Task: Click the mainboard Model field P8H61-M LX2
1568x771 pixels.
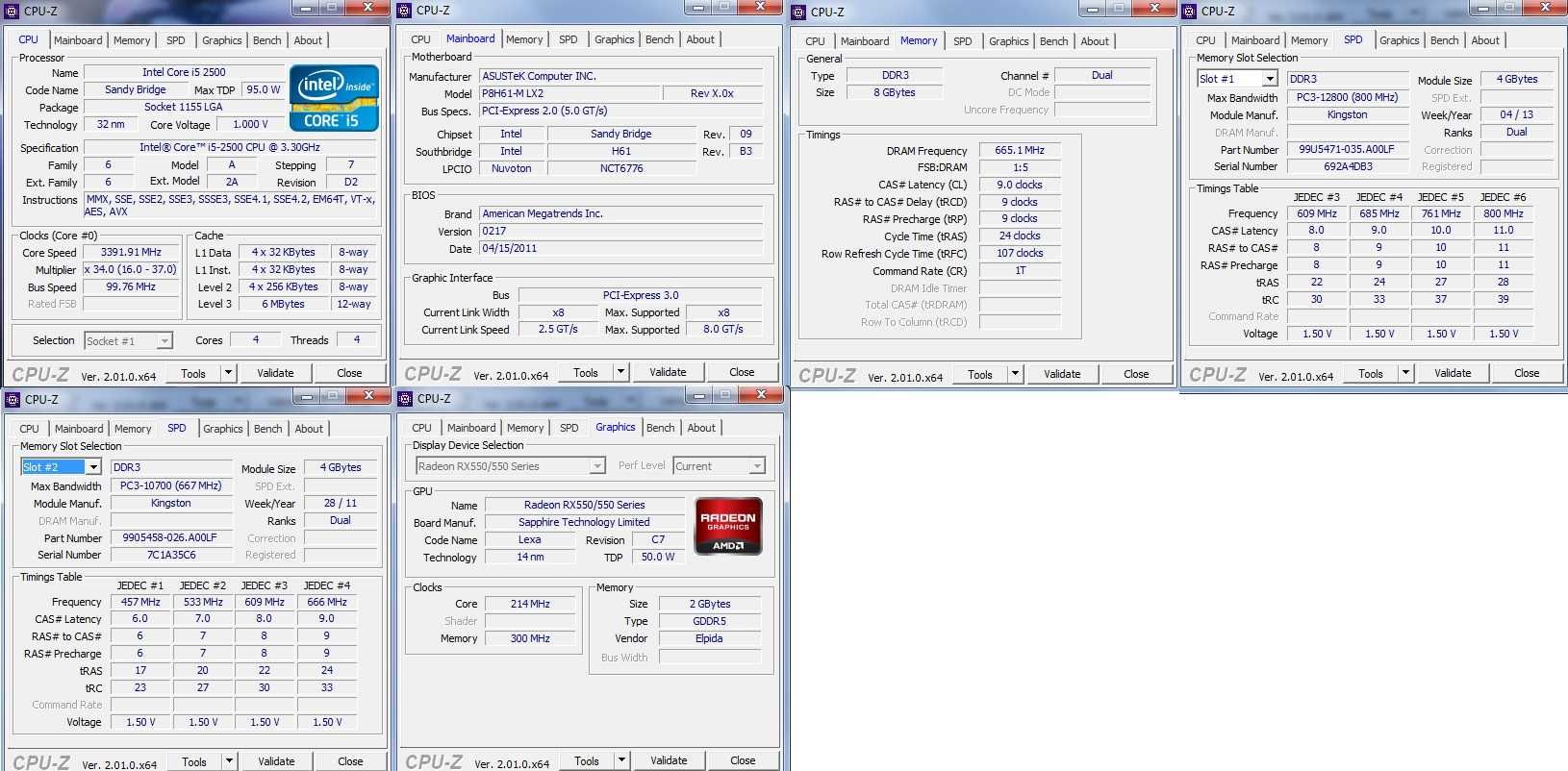Action: coord(570,93)
